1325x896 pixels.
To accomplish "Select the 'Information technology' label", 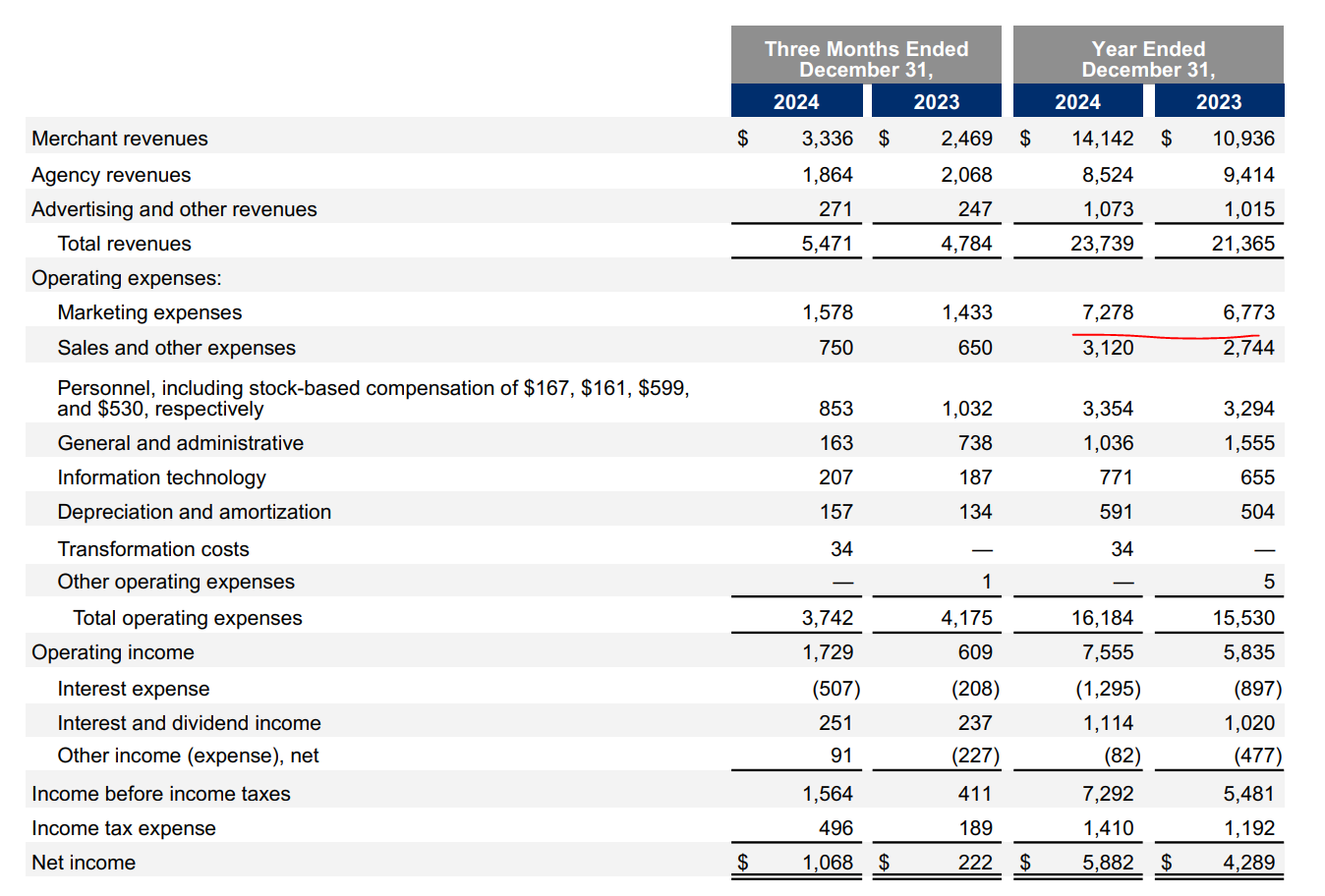I will point(161,477).
